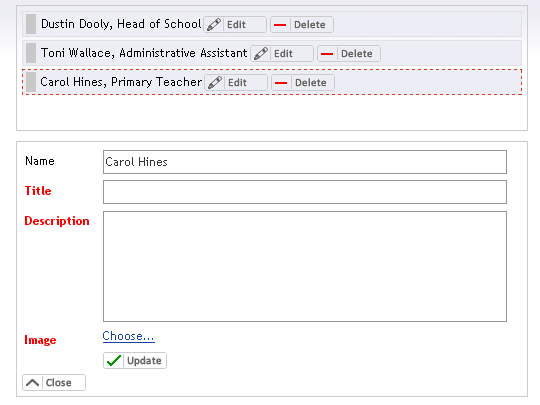Open the Choose... image link
Viewport: 540px width, 405px height.
tap(128, 336)
